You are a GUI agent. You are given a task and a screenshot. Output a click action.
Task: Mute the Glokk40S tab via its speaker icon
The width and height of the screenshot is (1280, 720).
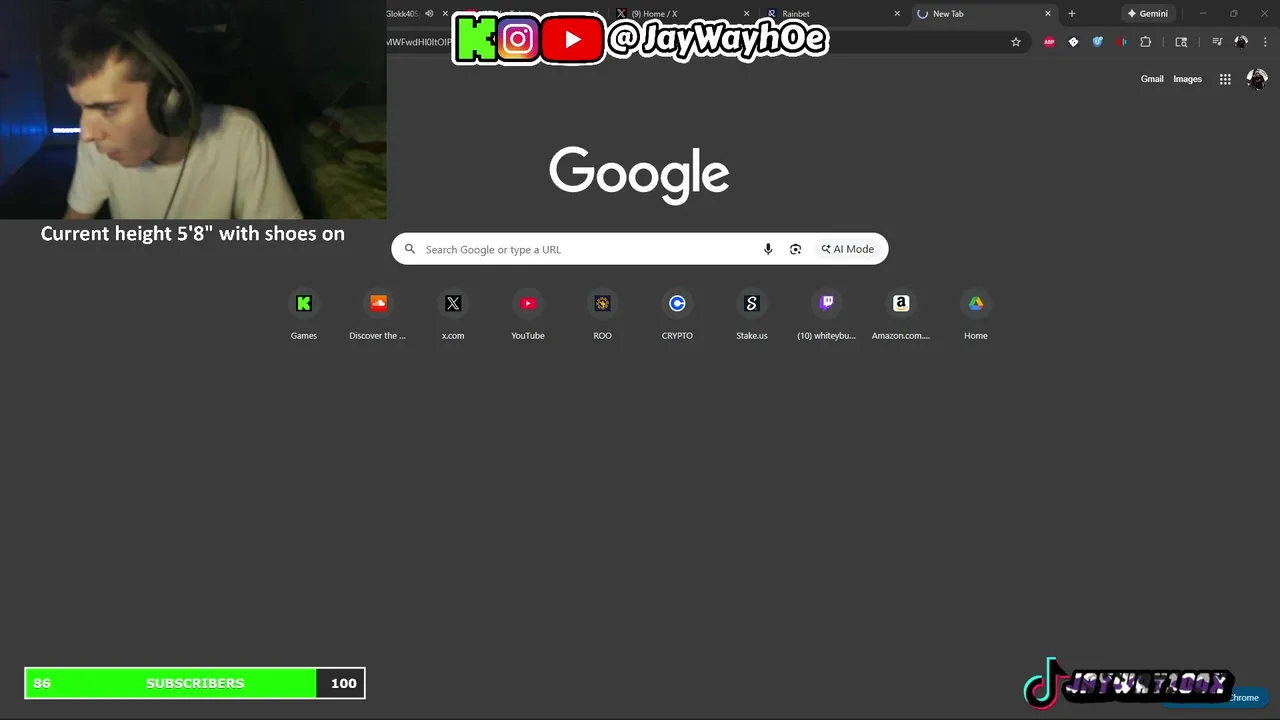(429, 14)
